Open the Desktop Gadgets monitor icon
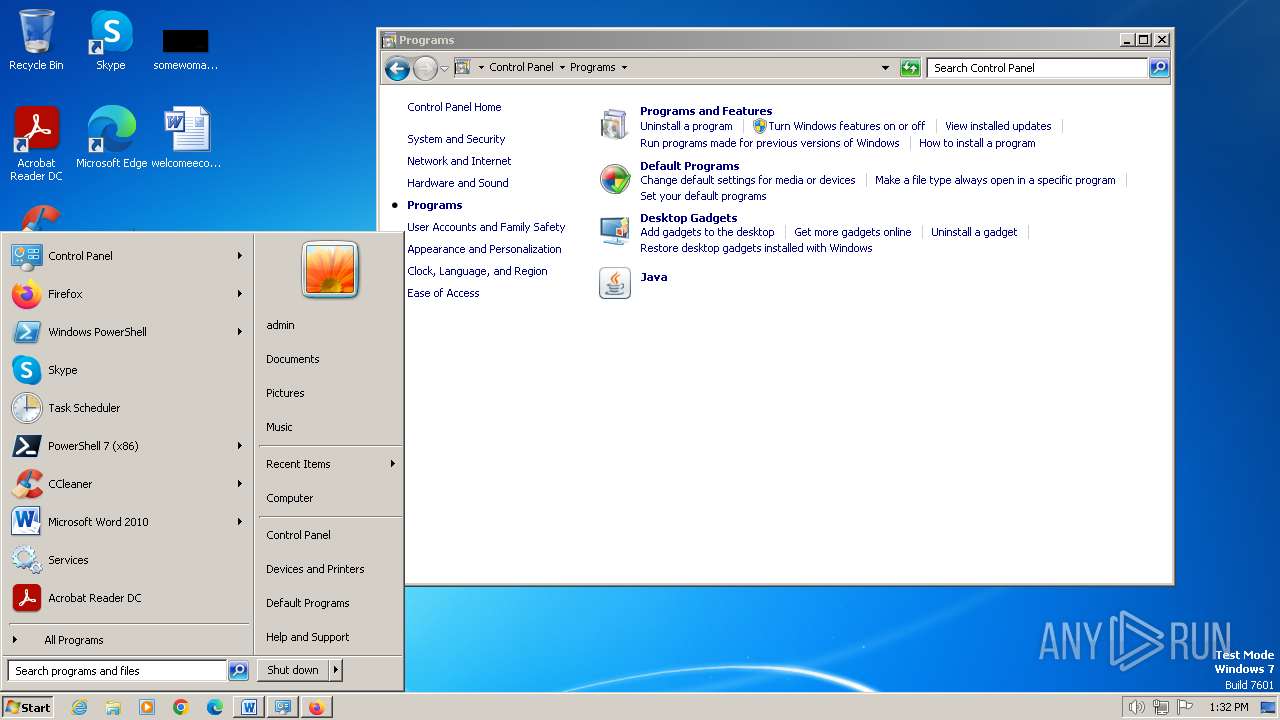 click(614, 231)
